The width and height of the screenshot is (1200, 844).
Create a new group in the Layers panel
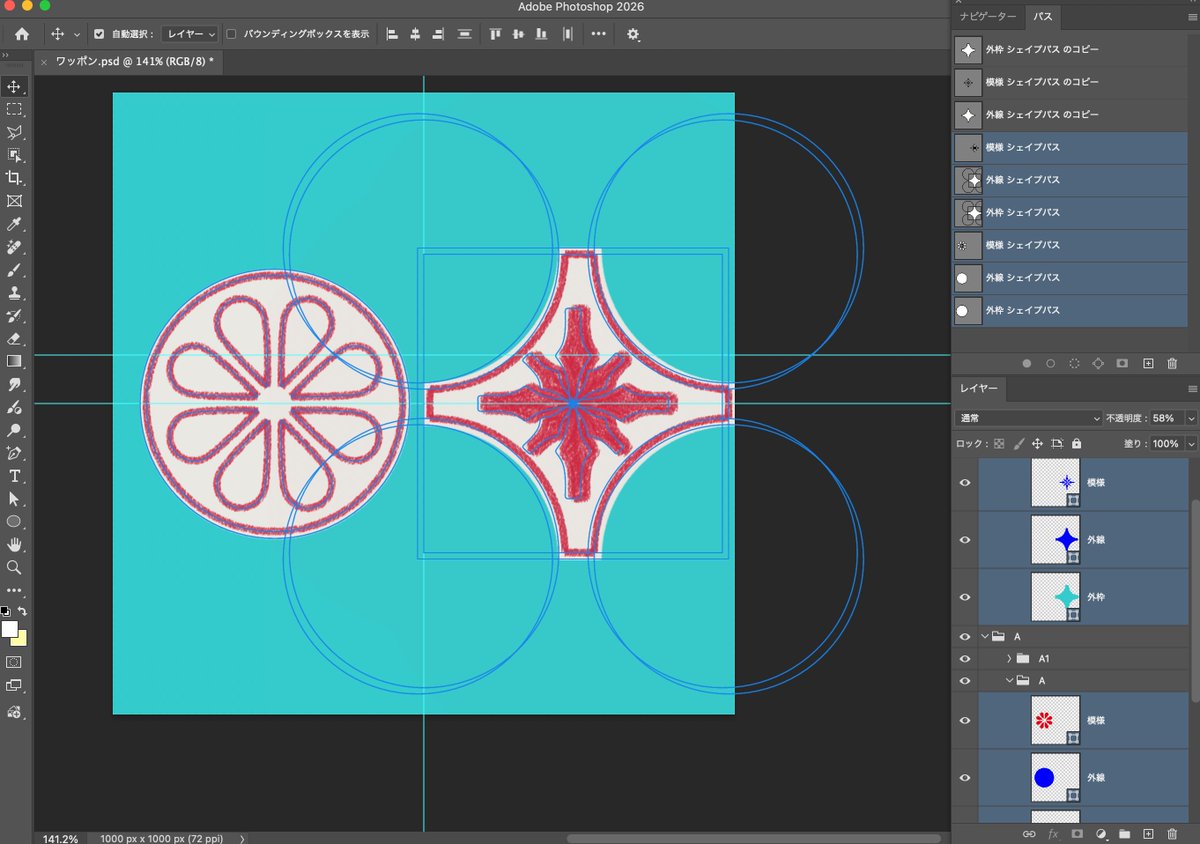click(1124, 833)
